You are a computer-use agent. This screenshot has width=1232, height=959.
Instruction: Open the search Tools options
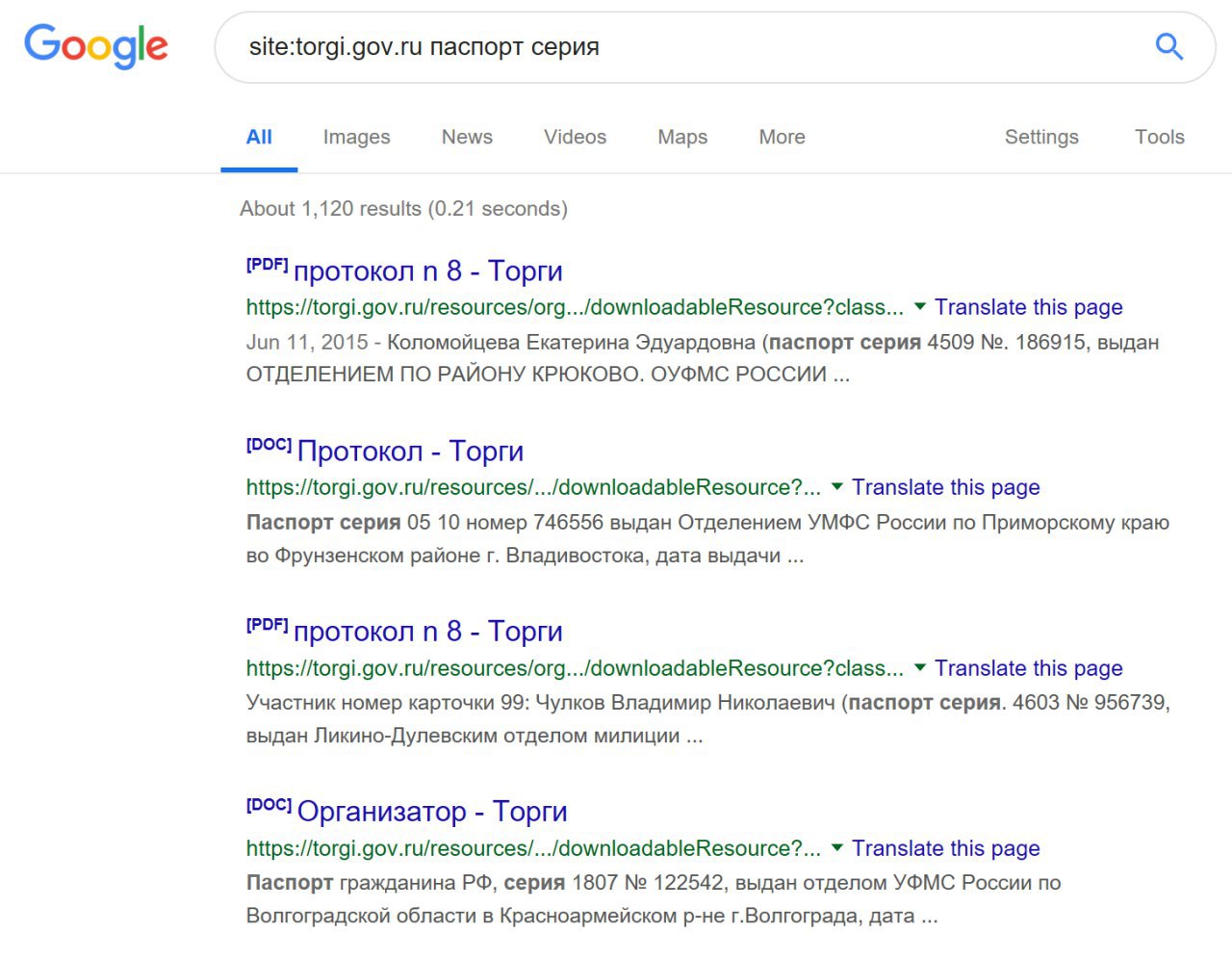[x=1159, y=137]
